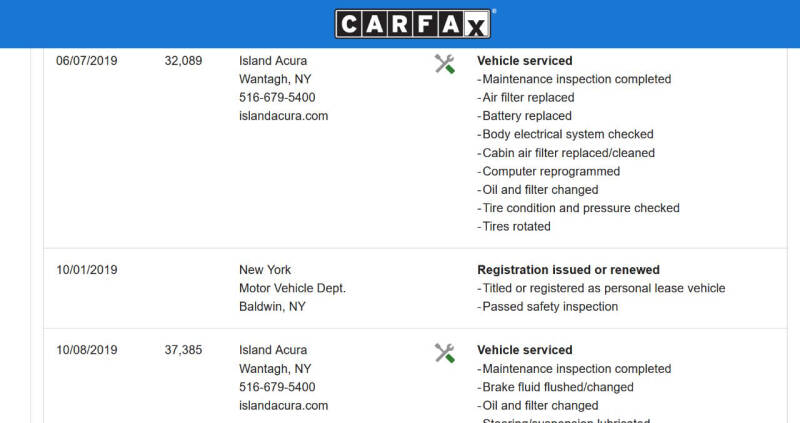Click 'Vehicle serviced' heading for 06/07/2019
The height and width of the screenshot is (423, 800).
click(524, 61)
